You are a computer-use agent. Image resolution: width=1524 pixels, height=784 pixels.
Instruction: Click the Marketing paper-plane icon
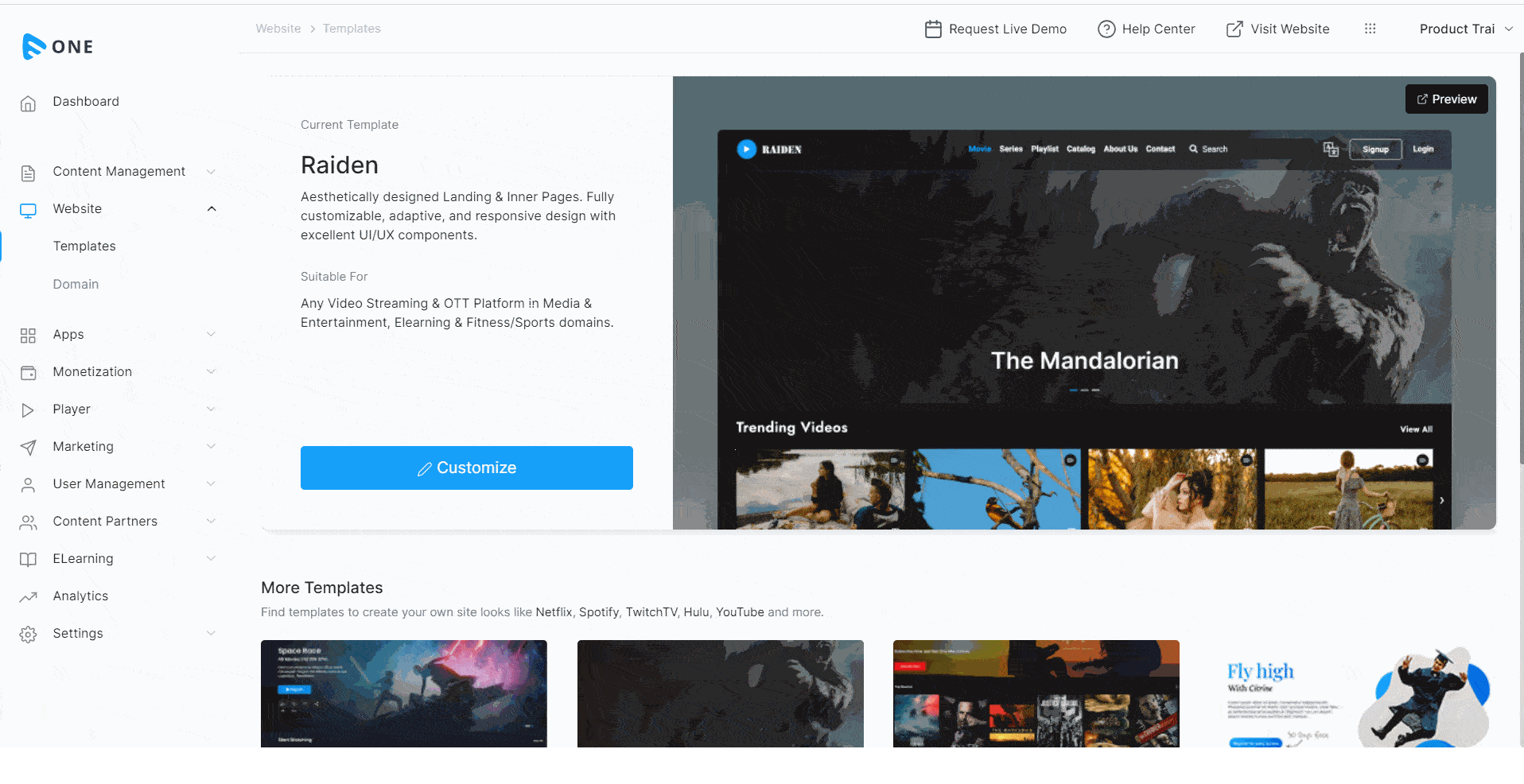[x=28, y=448]
